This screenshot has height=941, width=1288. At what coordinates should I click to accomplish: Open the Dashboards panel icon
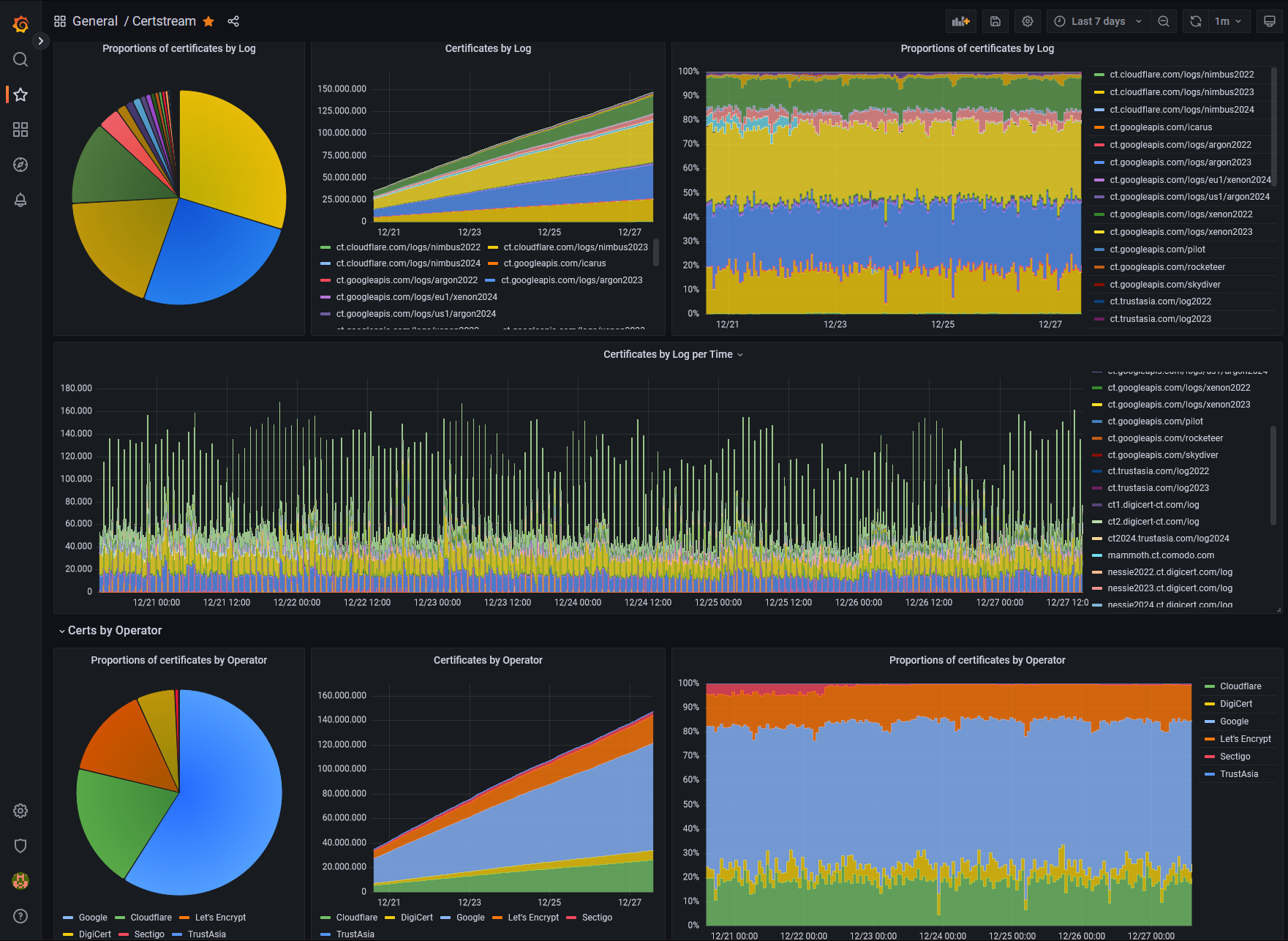pos(20,130)
